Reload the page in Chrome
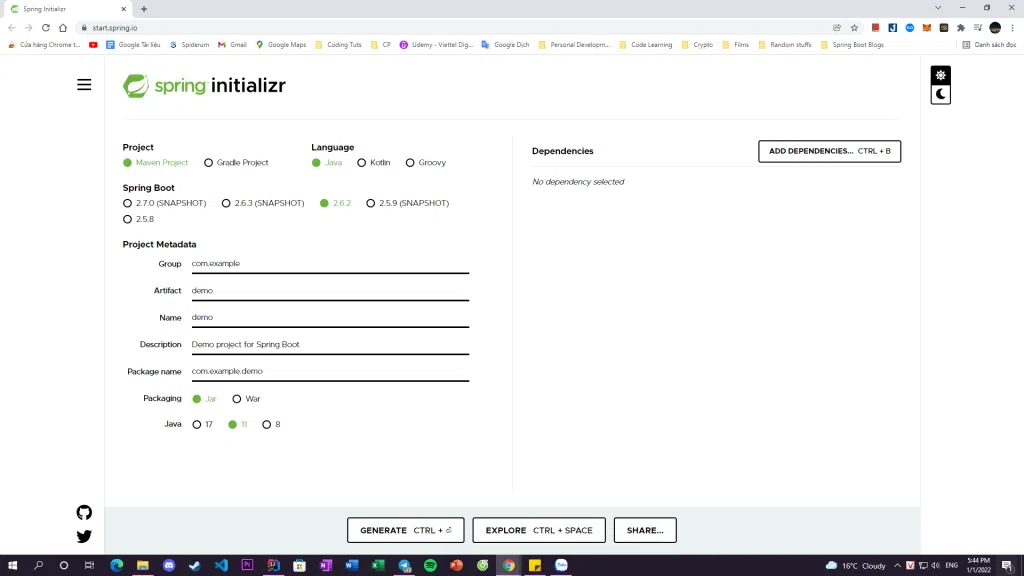Viewport: 1024px width, 576px height. (x=46, y=27)
